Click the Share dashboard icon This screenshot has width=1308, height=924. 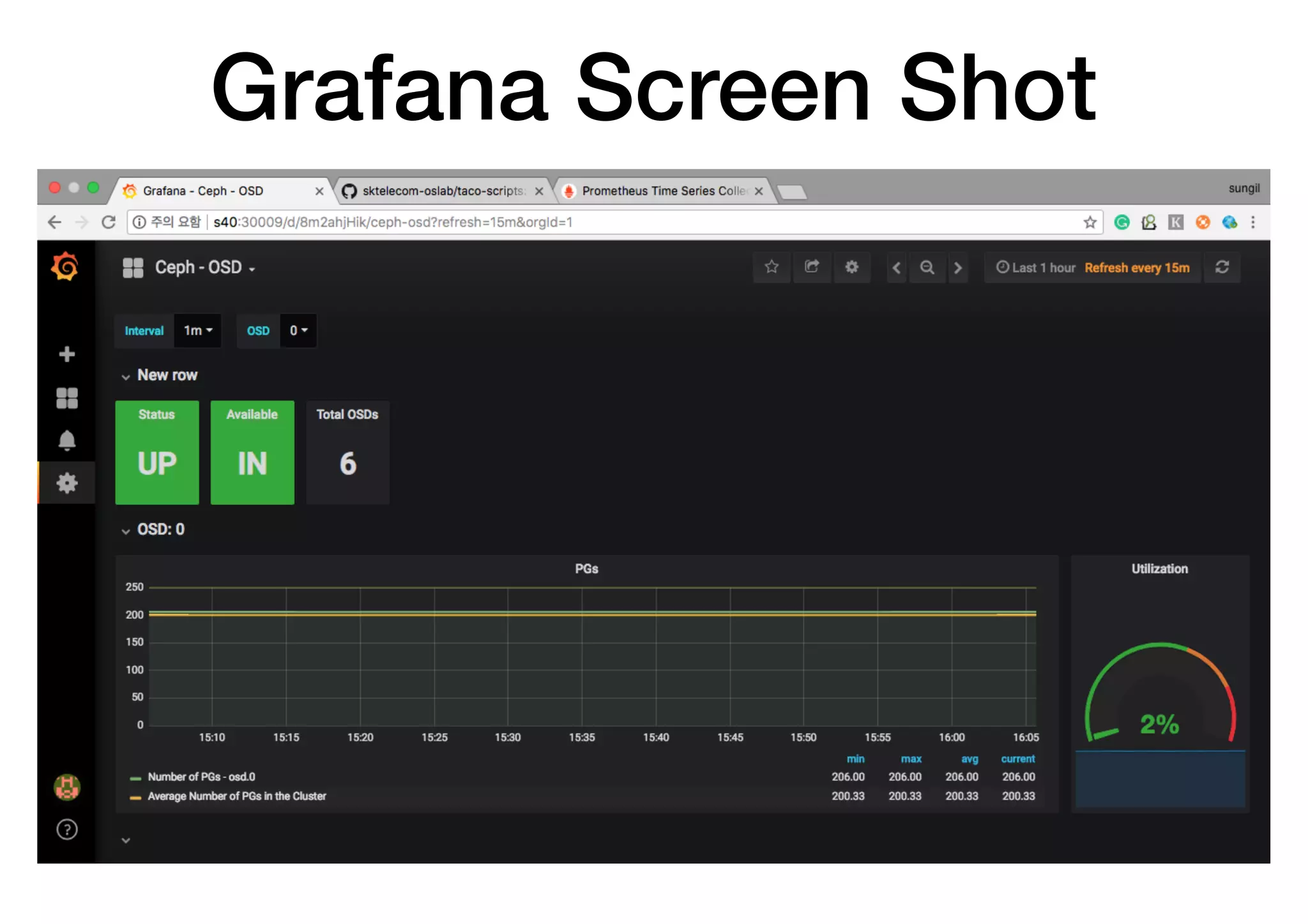(812, 267)
